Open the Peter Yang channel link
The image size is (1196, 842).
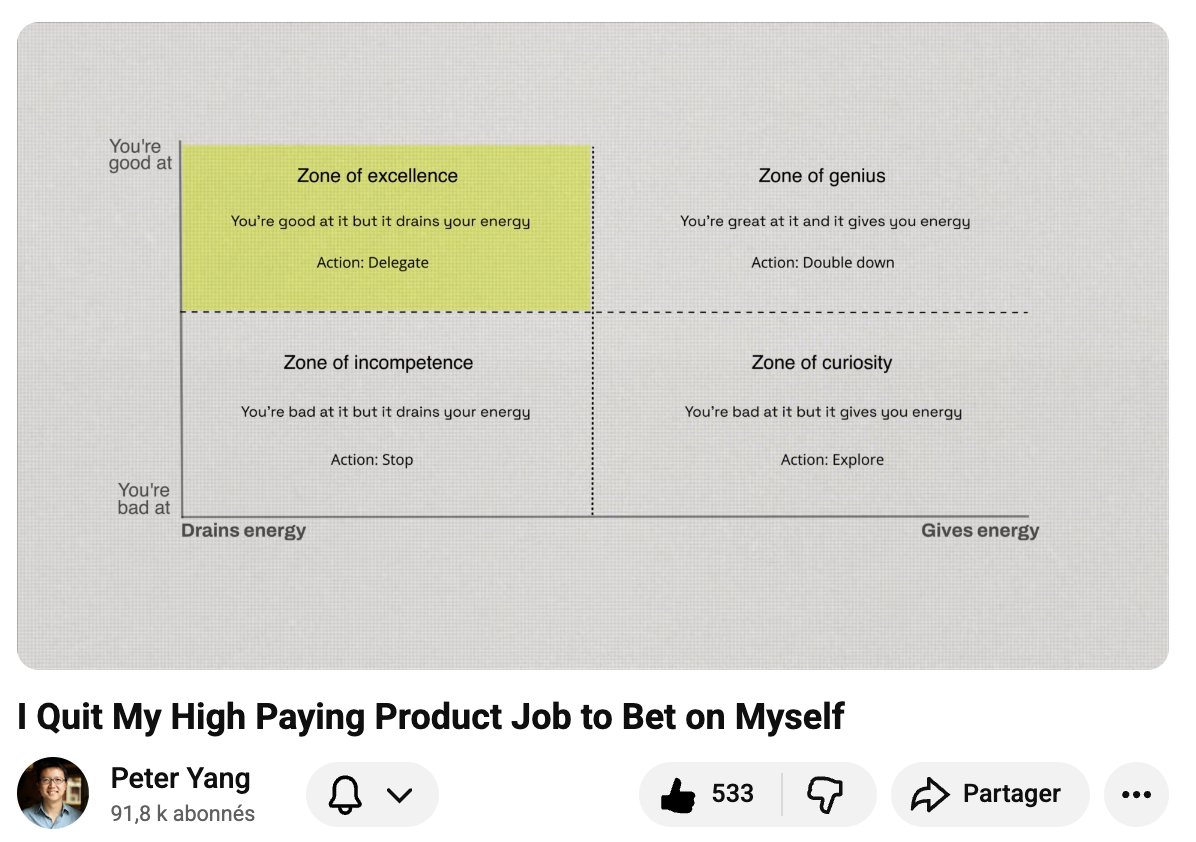tap(180, 779)
